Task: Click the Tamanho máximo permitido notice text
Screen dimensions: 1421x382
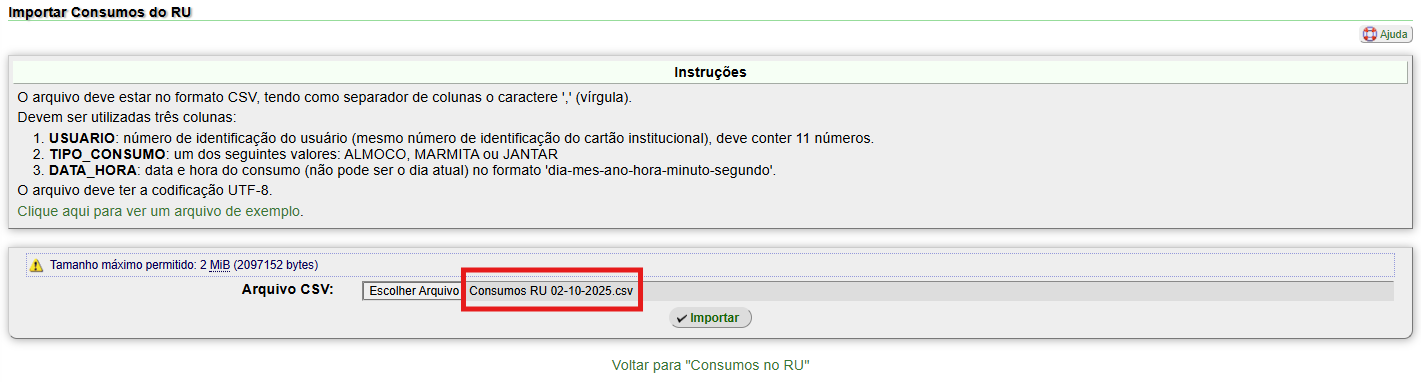Action: tap(183, 265)
